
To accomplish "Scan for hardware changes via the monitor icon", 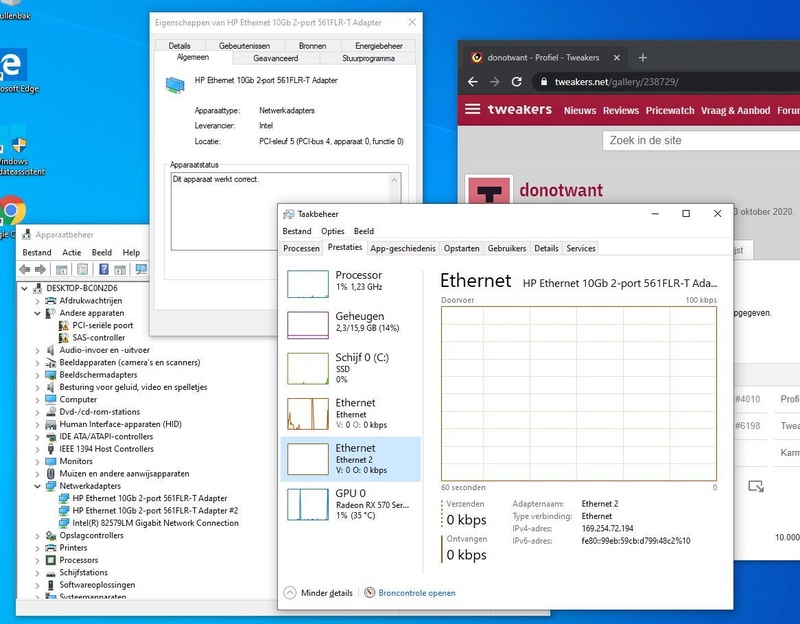I will click(141, 269).
